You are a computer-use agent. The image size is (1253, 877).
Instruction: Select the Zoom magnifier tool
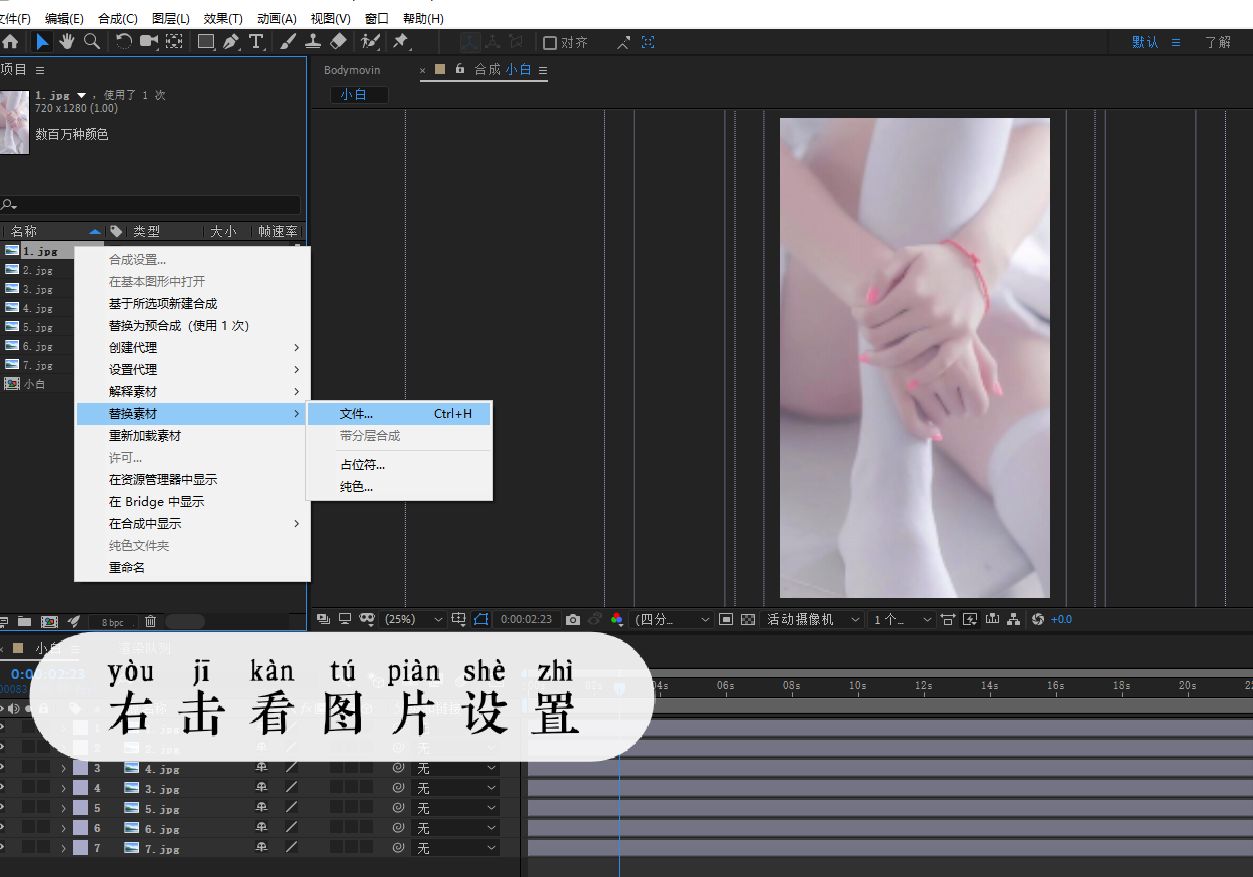92,42
